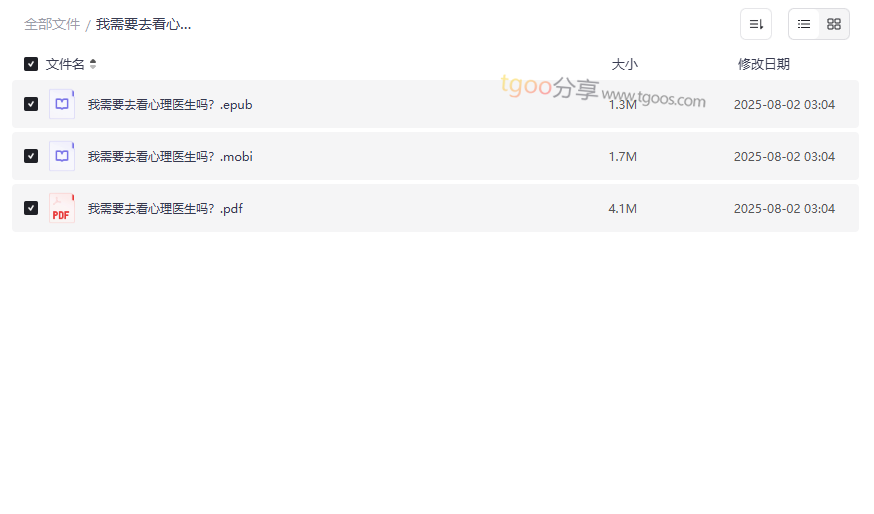The height and width of the screenshot is (514, 874).
Task: Click the epub file book icon
Action: [x=62, y=104]
